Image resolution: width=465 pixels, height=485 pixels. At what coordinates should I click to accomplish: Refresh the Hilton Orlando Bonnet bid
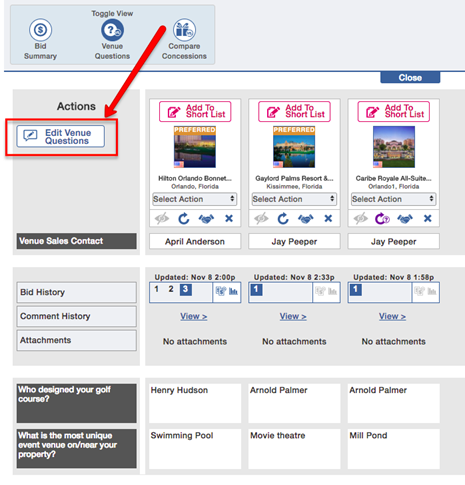pos(184,219)
